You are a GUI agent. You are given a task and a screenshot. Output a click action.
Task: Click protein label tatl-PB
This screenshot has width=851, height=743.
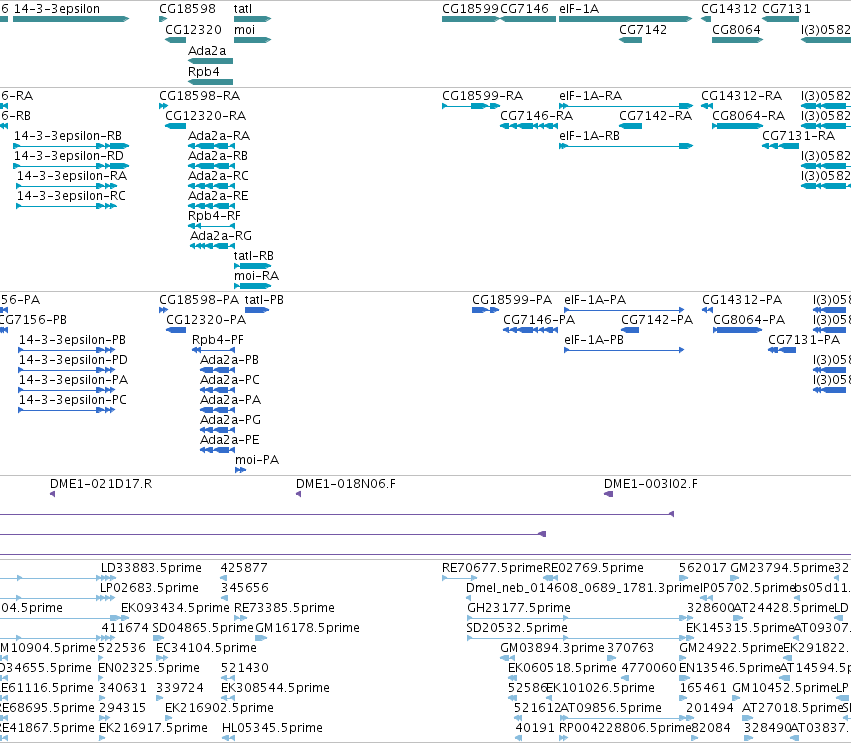(x=264, y=300)
